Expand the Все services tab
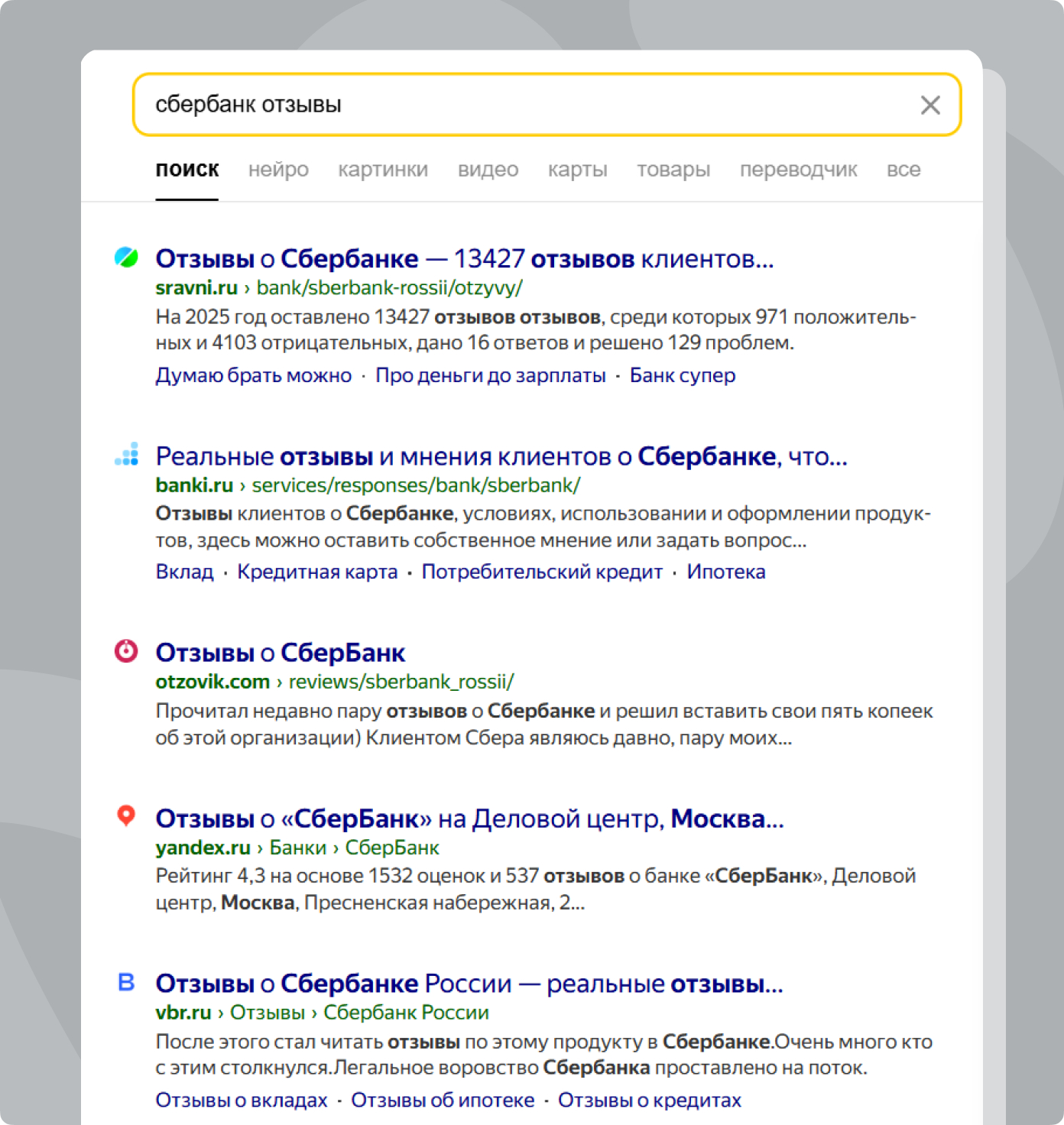1064x1125 pixels. (x=903, y=170)
